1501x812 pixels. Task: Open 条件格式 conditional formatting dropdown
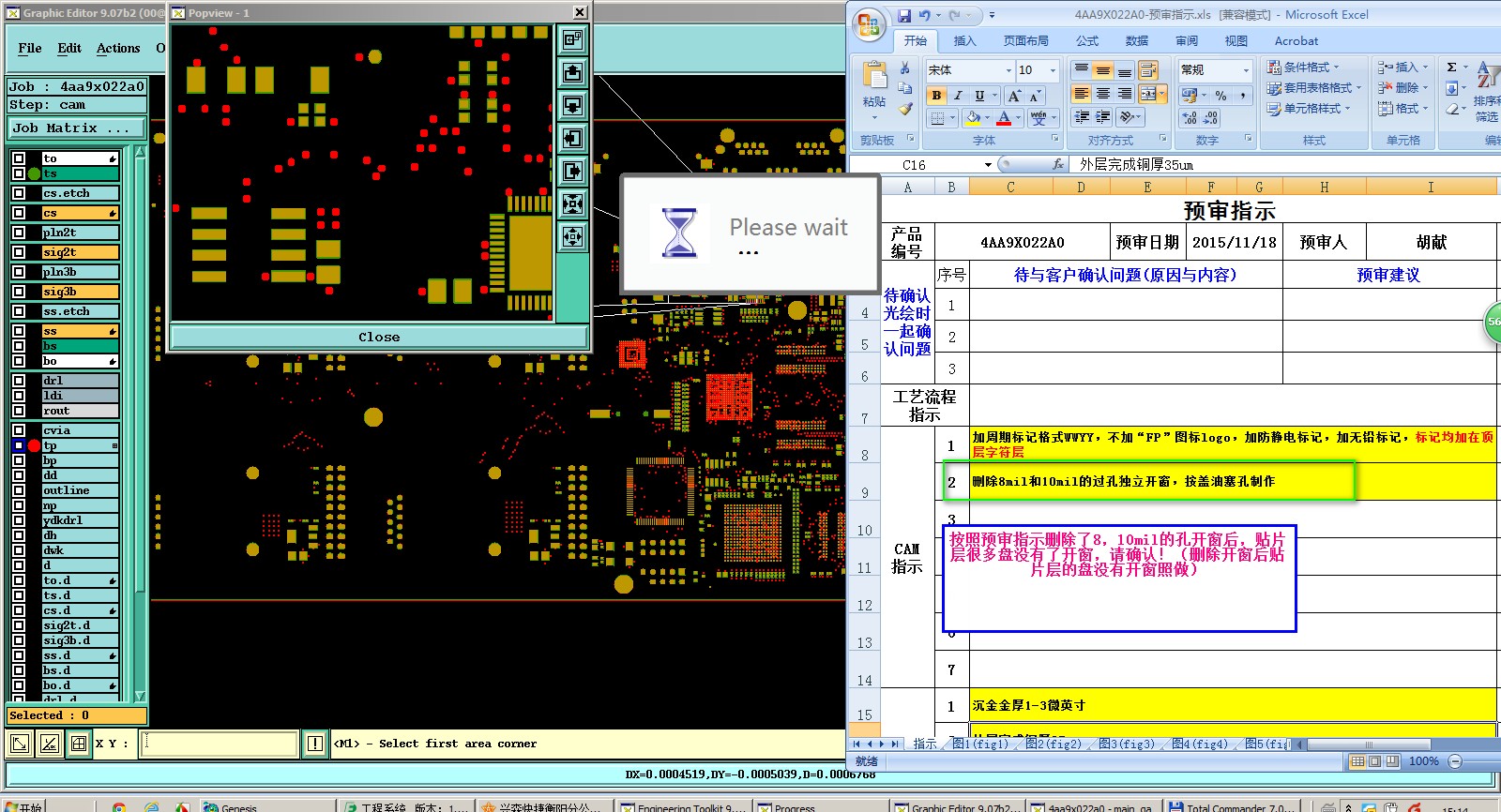[1302, 68]
